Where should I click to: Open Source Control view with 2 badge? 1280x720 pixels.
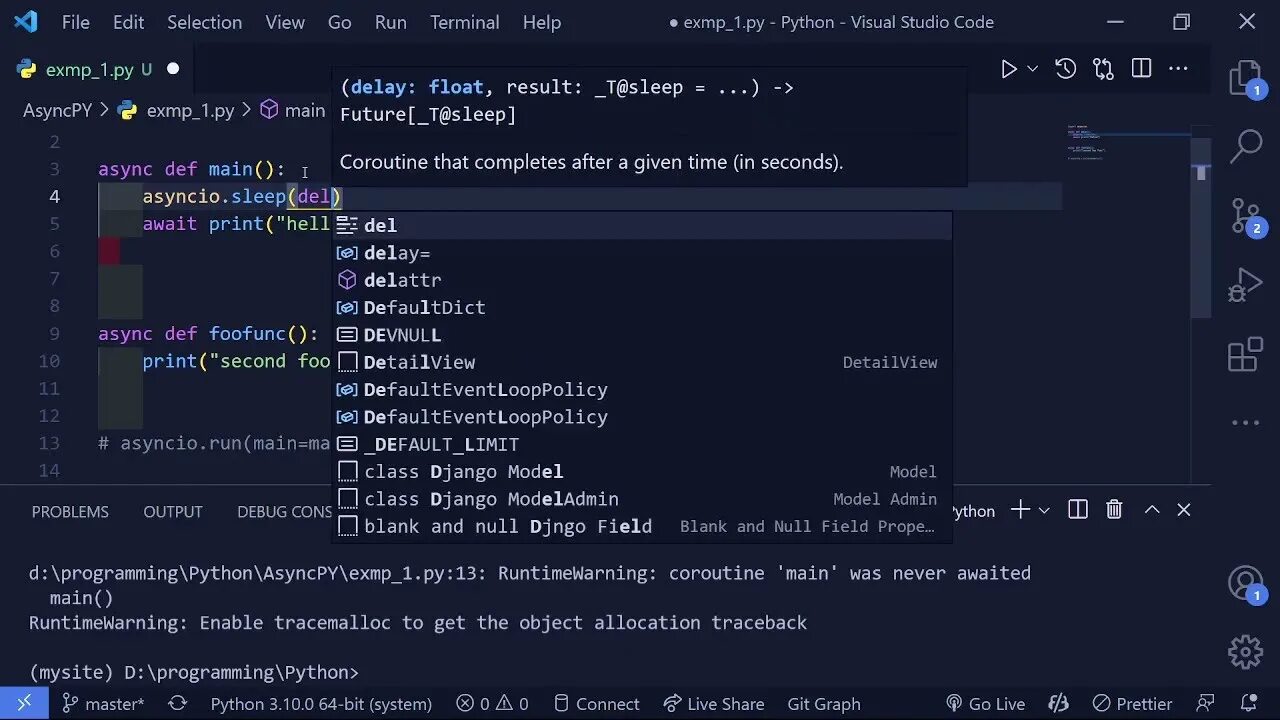coord(1246,216)
